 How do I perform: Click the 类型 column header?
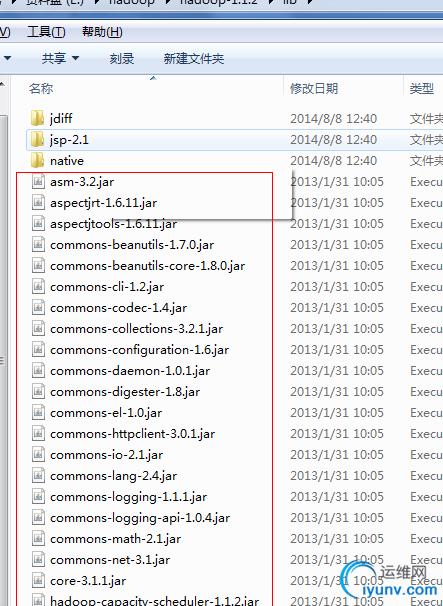tap(421, 89)
